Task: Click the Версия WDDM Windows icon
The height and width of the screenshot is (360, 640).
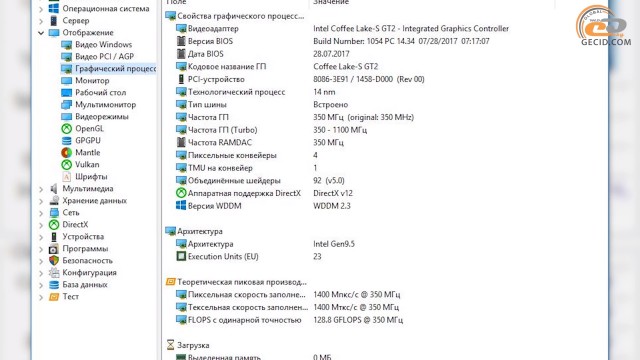Action: click(x=181, y=206)
